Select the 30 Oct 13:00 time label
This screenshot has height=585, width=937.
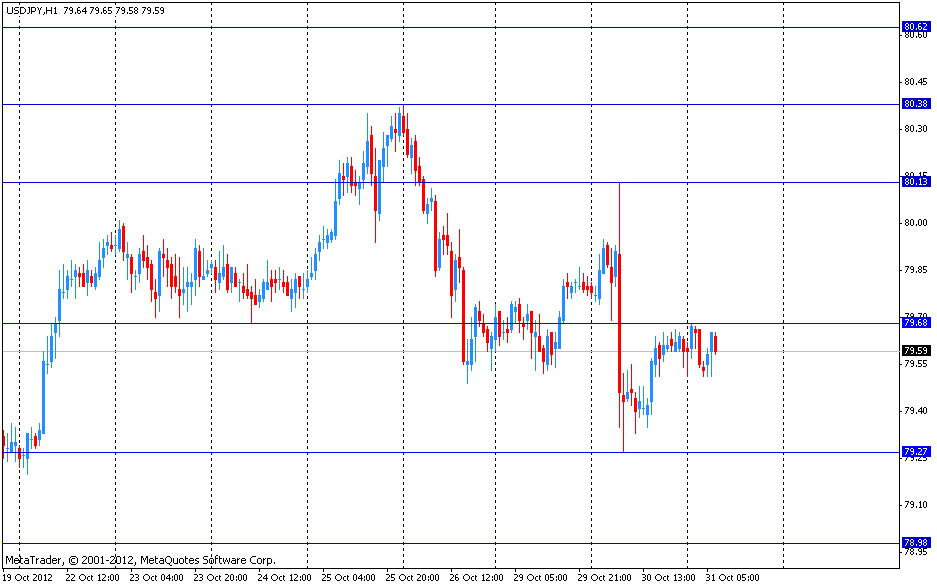point(669,577)
